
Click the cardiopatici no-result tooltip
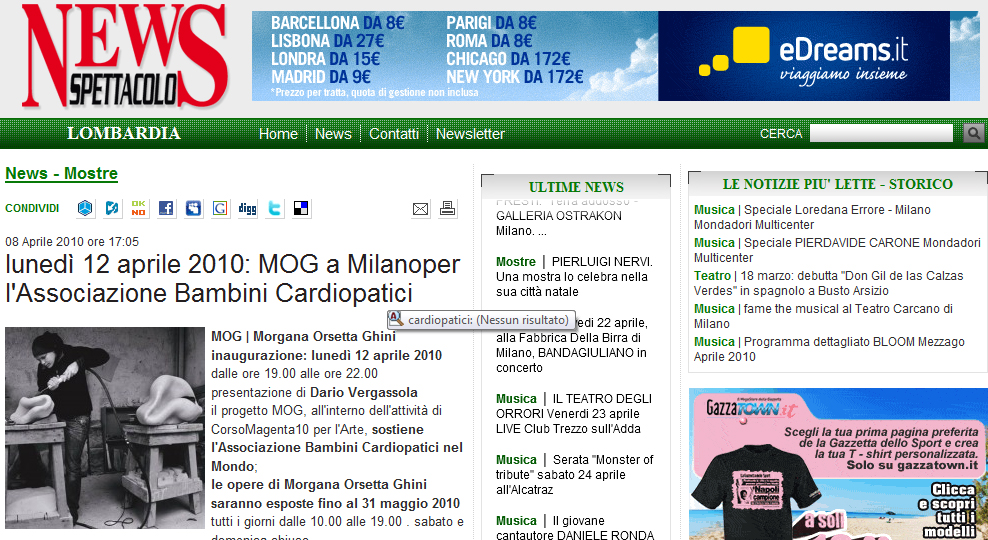click(481, 319)
